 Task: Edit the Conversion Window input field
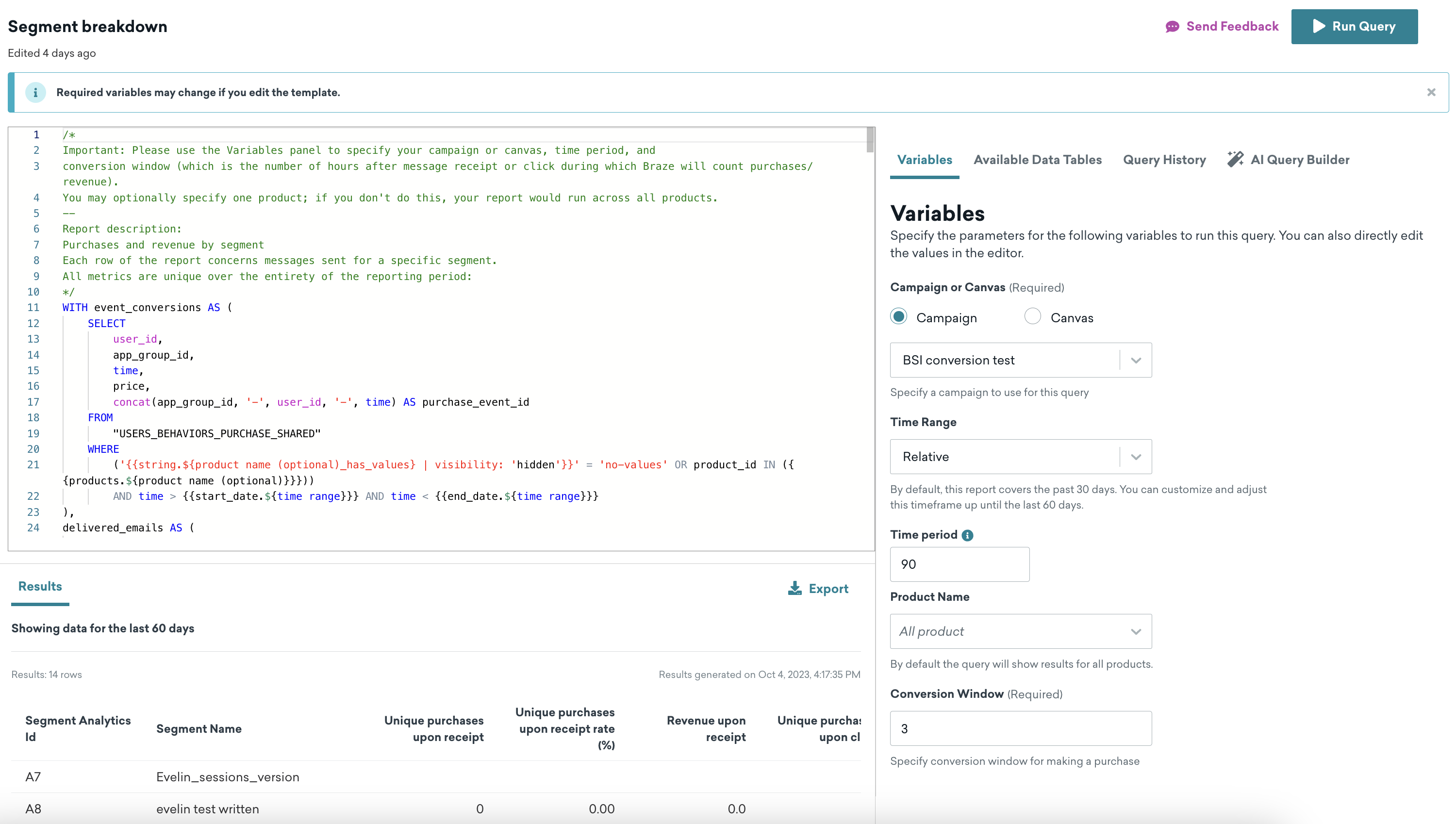click(x=1020, y=728)
